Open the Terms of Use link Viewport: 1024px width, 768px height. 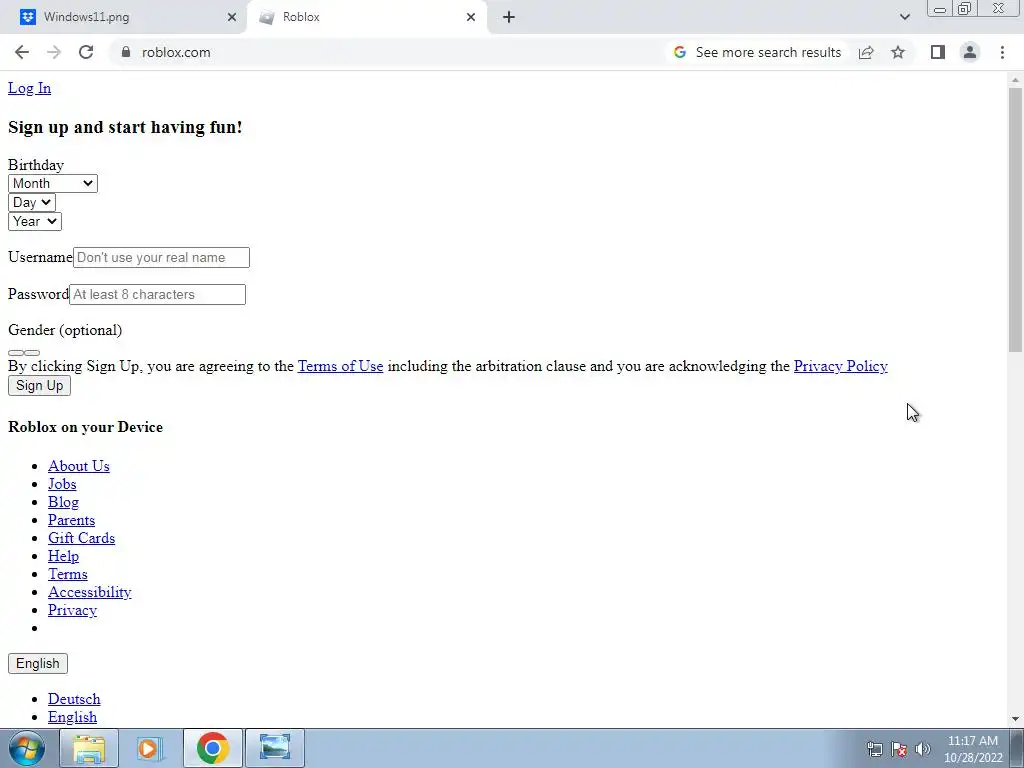click(x=340, y=366)
